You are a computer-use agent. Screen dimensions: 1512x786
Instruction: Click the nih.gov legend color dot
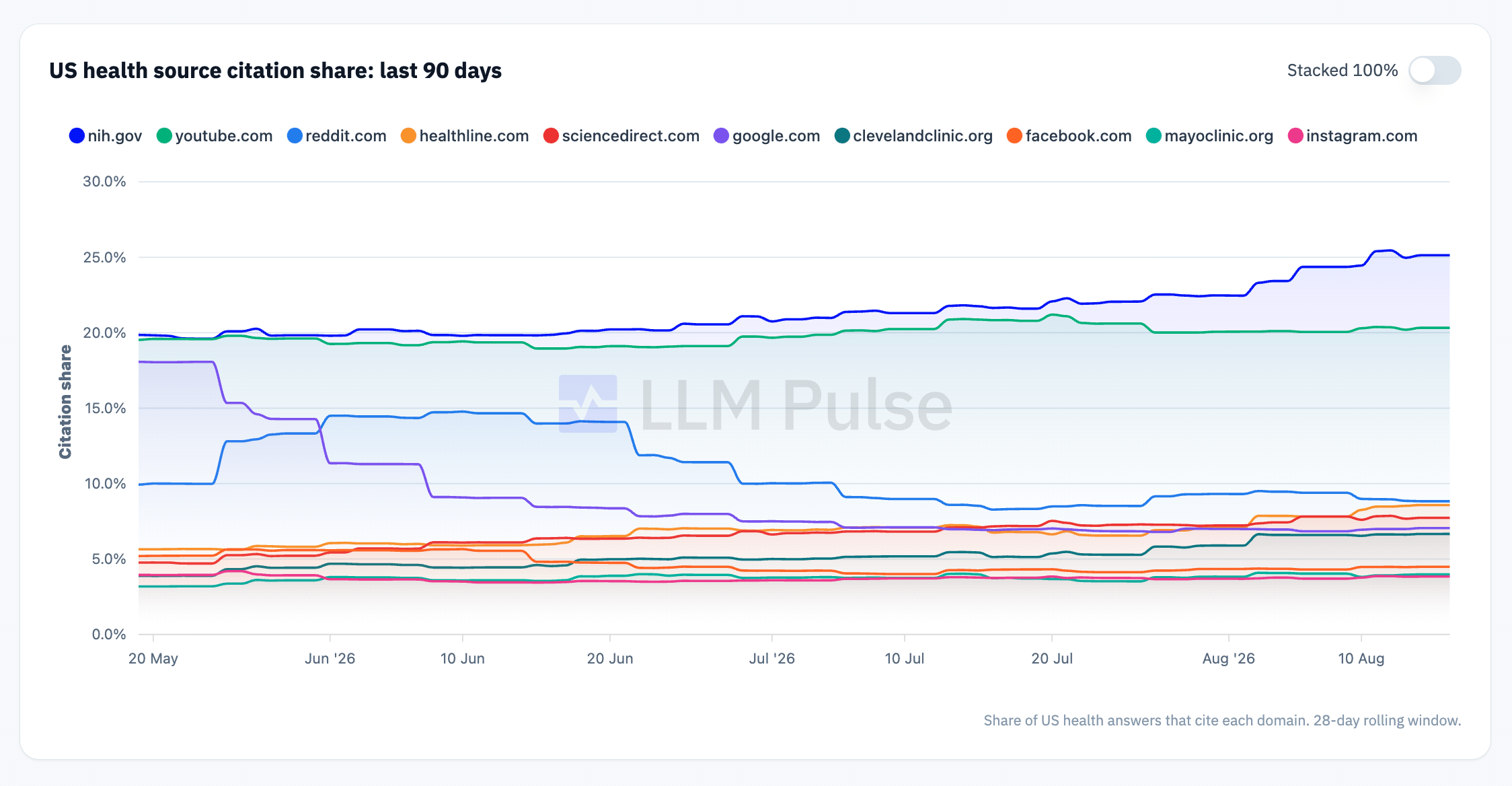pyautogui.click(x=77, y=136)
